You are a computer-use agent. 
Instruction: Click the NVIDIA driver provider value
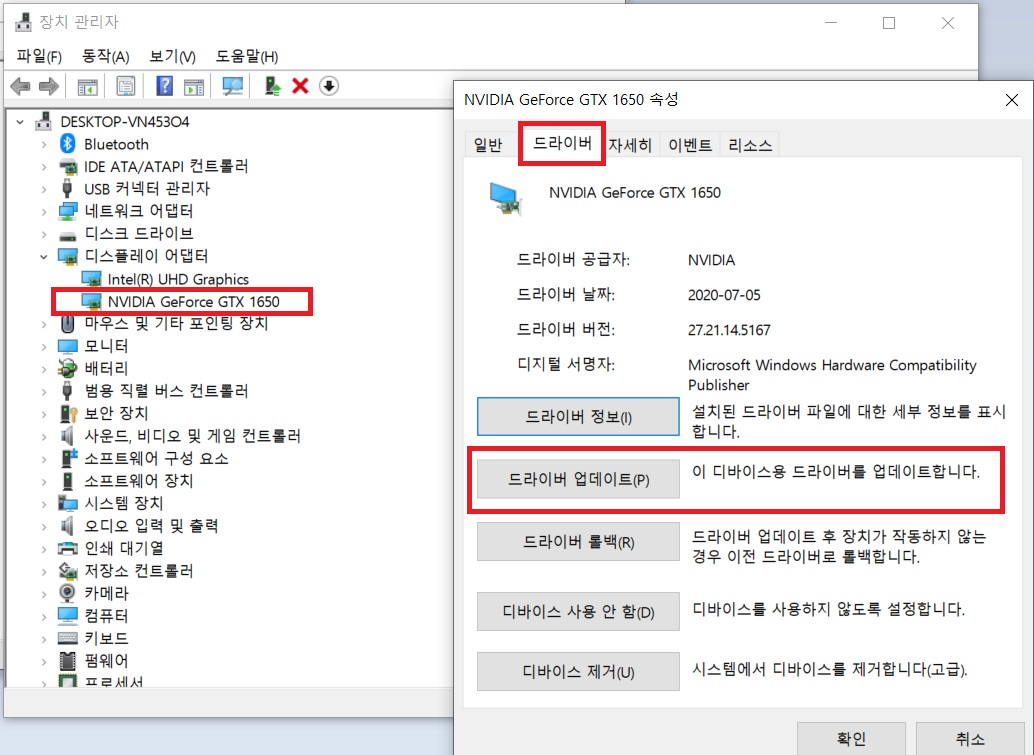(x=711, y=260)
